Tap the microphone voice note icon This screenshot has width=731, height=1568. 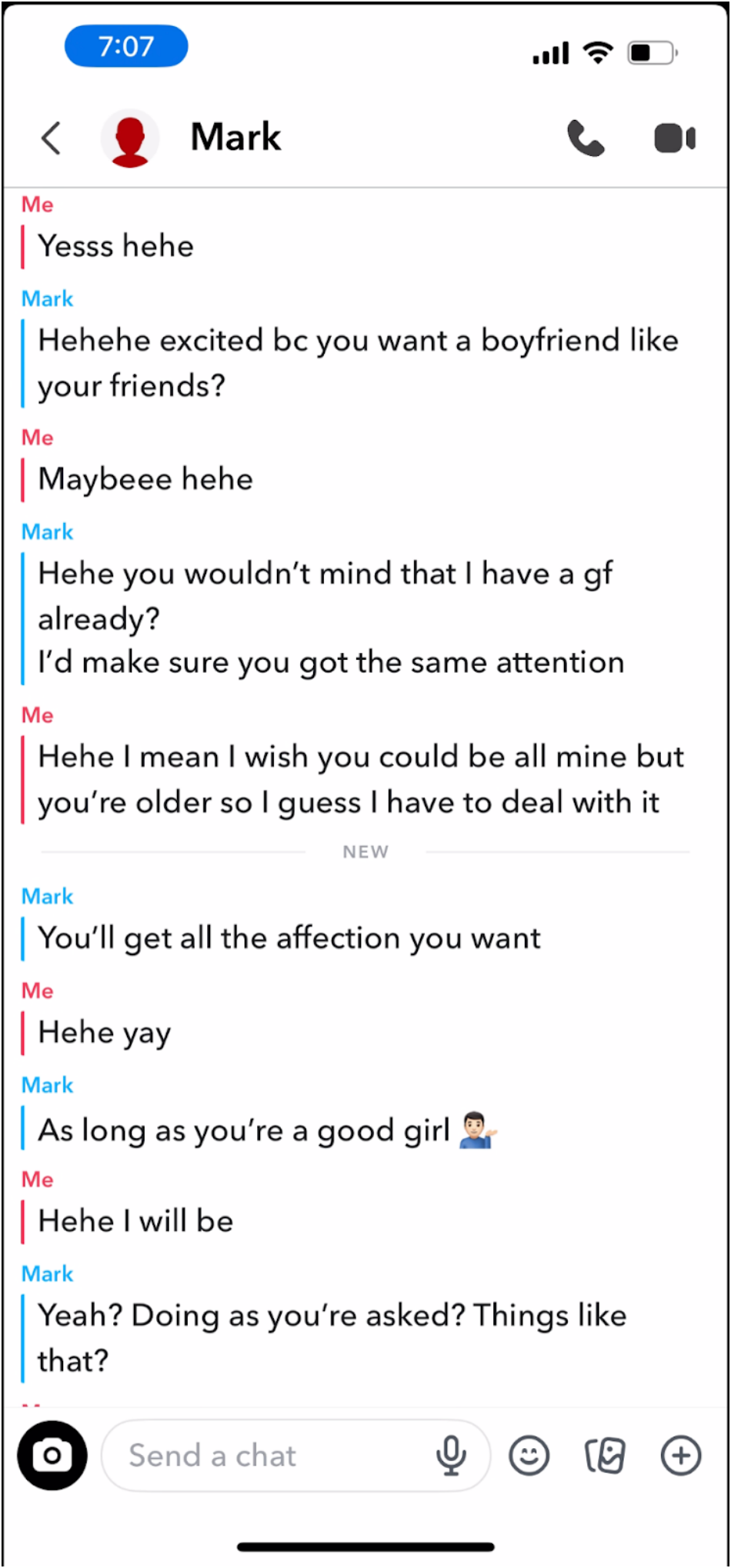click(451, 1455)
